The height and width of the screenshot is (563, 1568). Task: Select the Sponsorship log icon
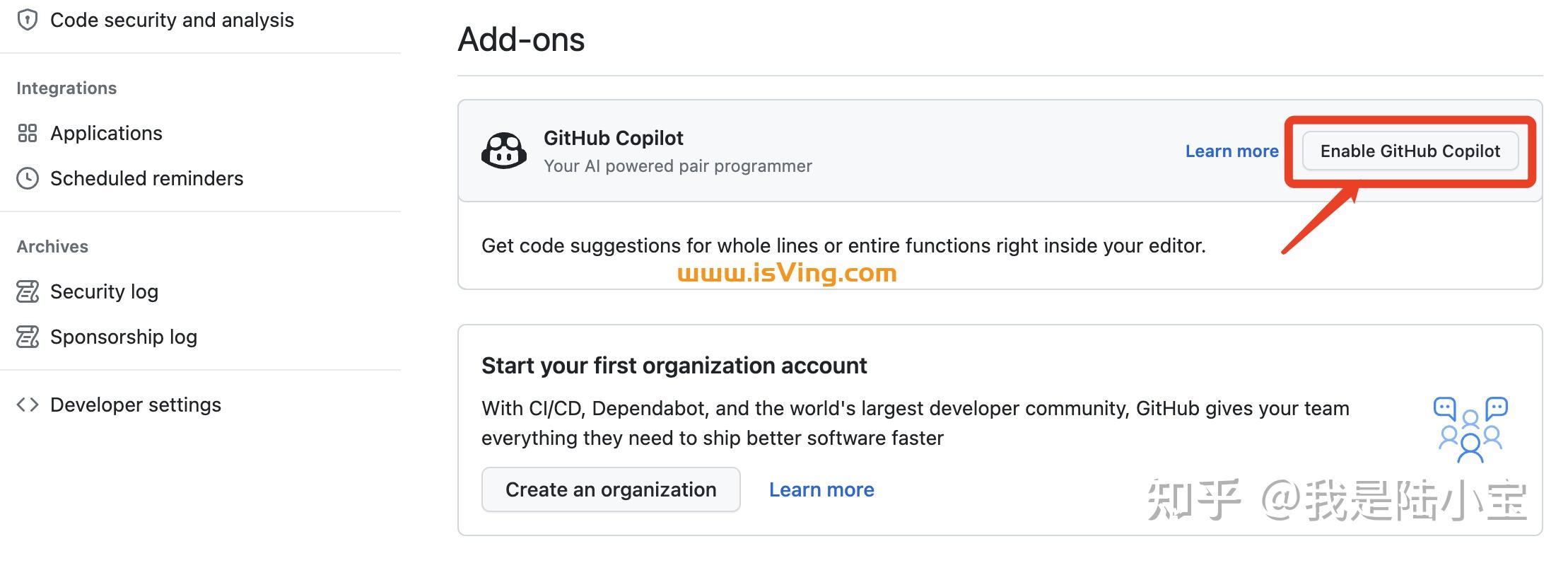[27, 337]
